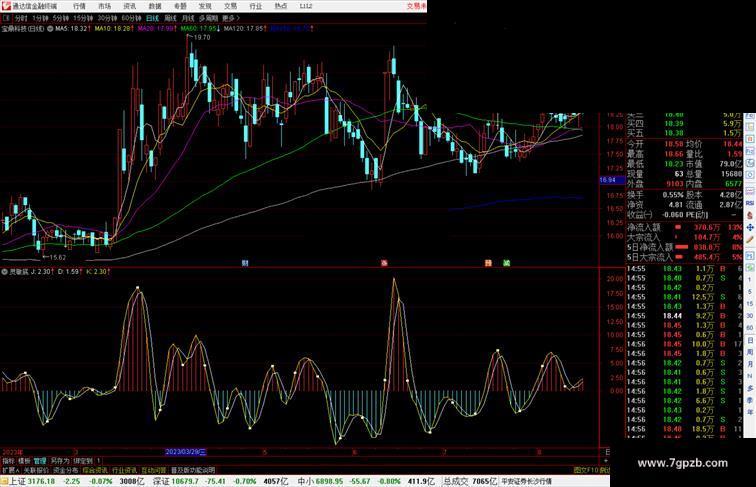
Task: Select the 多周期 multi-period view
Action: pos(208,18)
